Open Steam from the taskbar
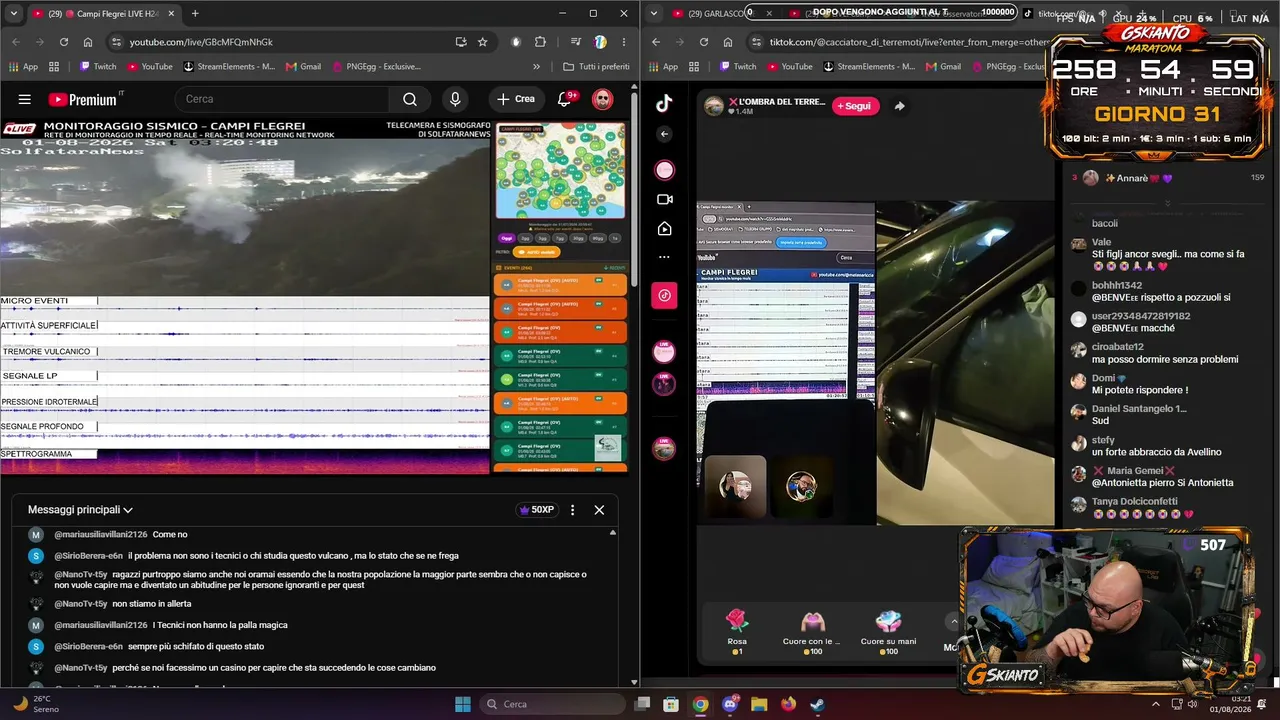Image resolution: width=1280 pixels, height=720 pixels. point(817,704)
